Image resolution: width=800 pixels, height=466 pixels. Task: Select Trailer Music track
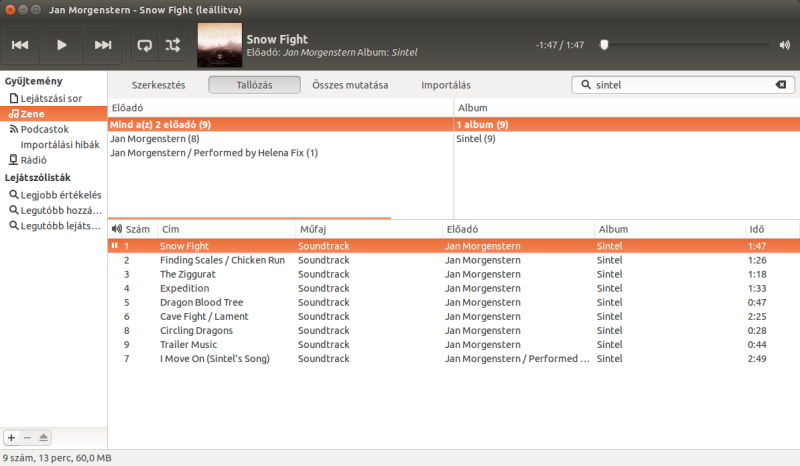point(454,345)
